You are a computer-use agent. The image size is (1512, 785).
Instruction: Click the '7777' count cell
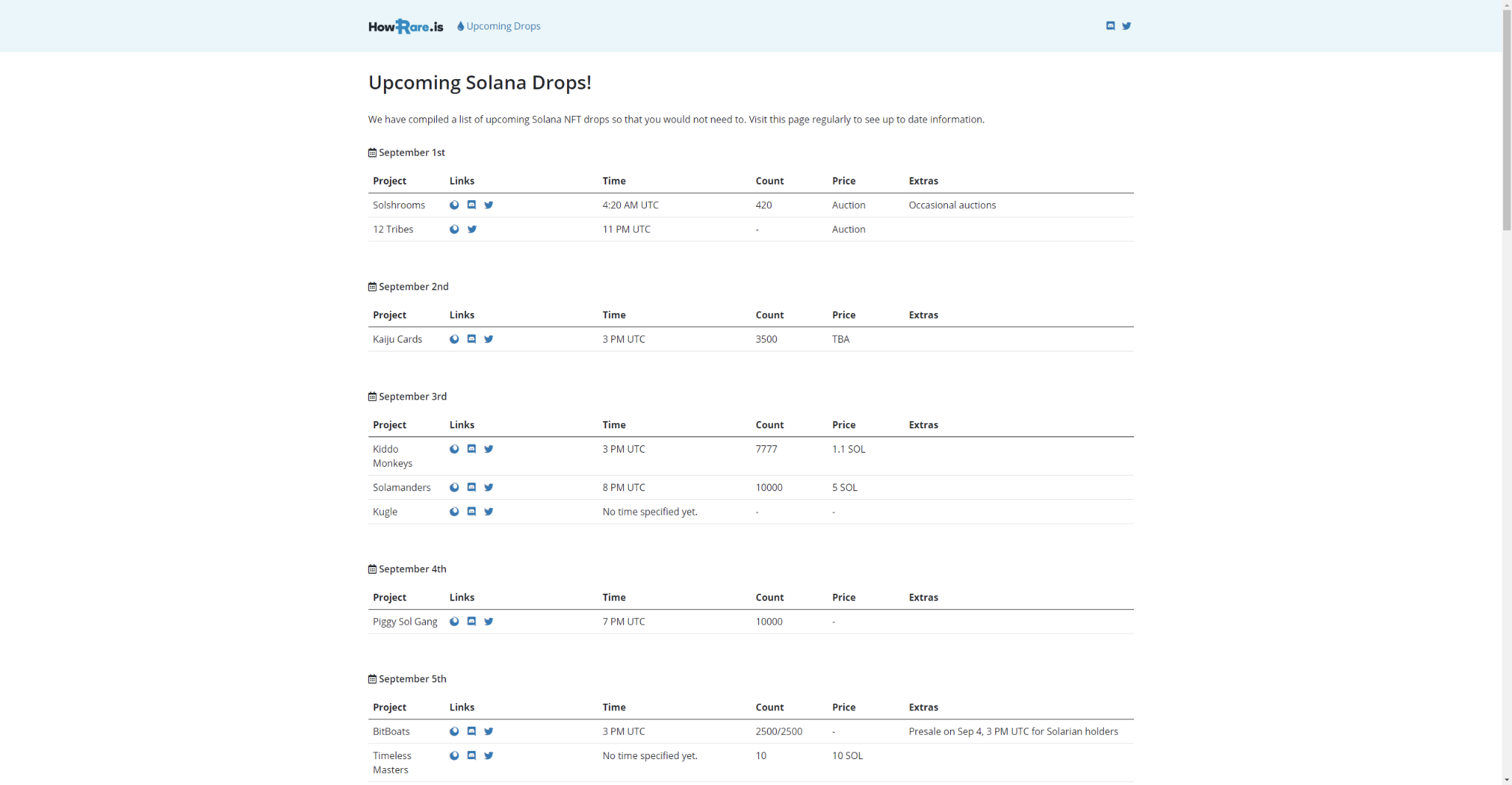pos(766,449)
